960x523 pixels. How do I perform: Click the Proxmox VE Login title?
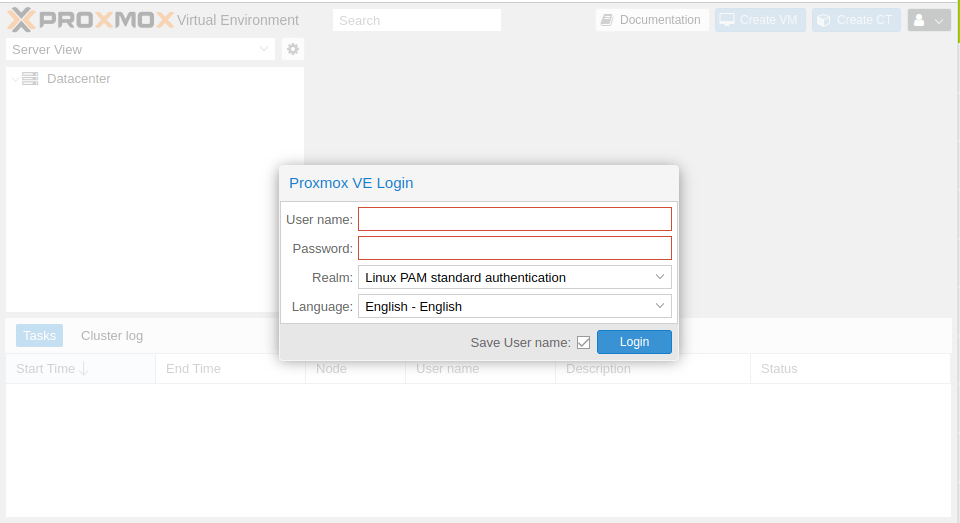coord(351,183)
